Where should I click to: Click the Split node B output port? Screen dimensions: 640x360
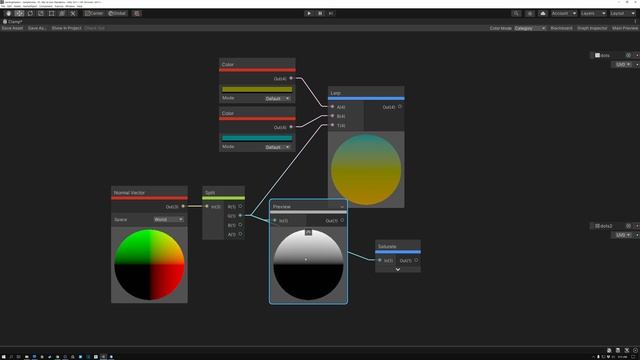pyautogui.click(x=240, y=224)
